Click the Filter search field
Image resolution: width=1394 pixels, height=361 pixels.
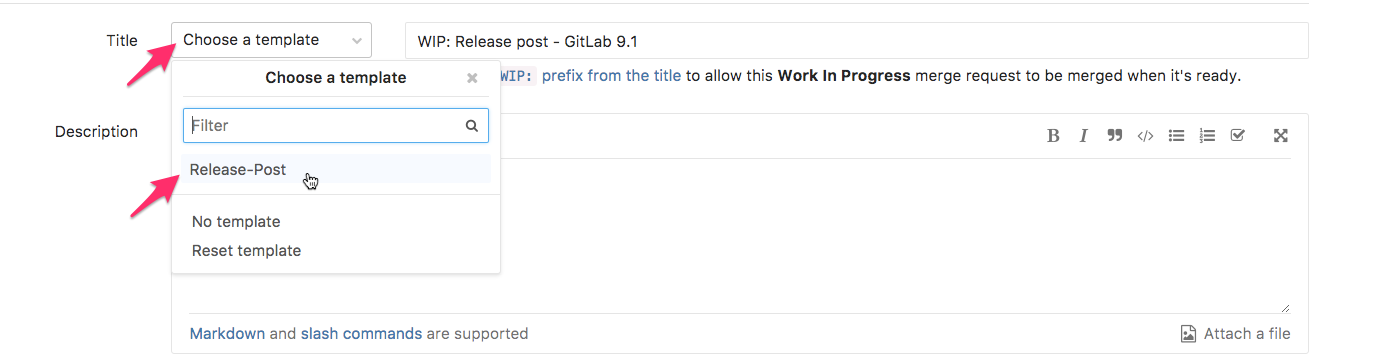click(x=336, y=126)
